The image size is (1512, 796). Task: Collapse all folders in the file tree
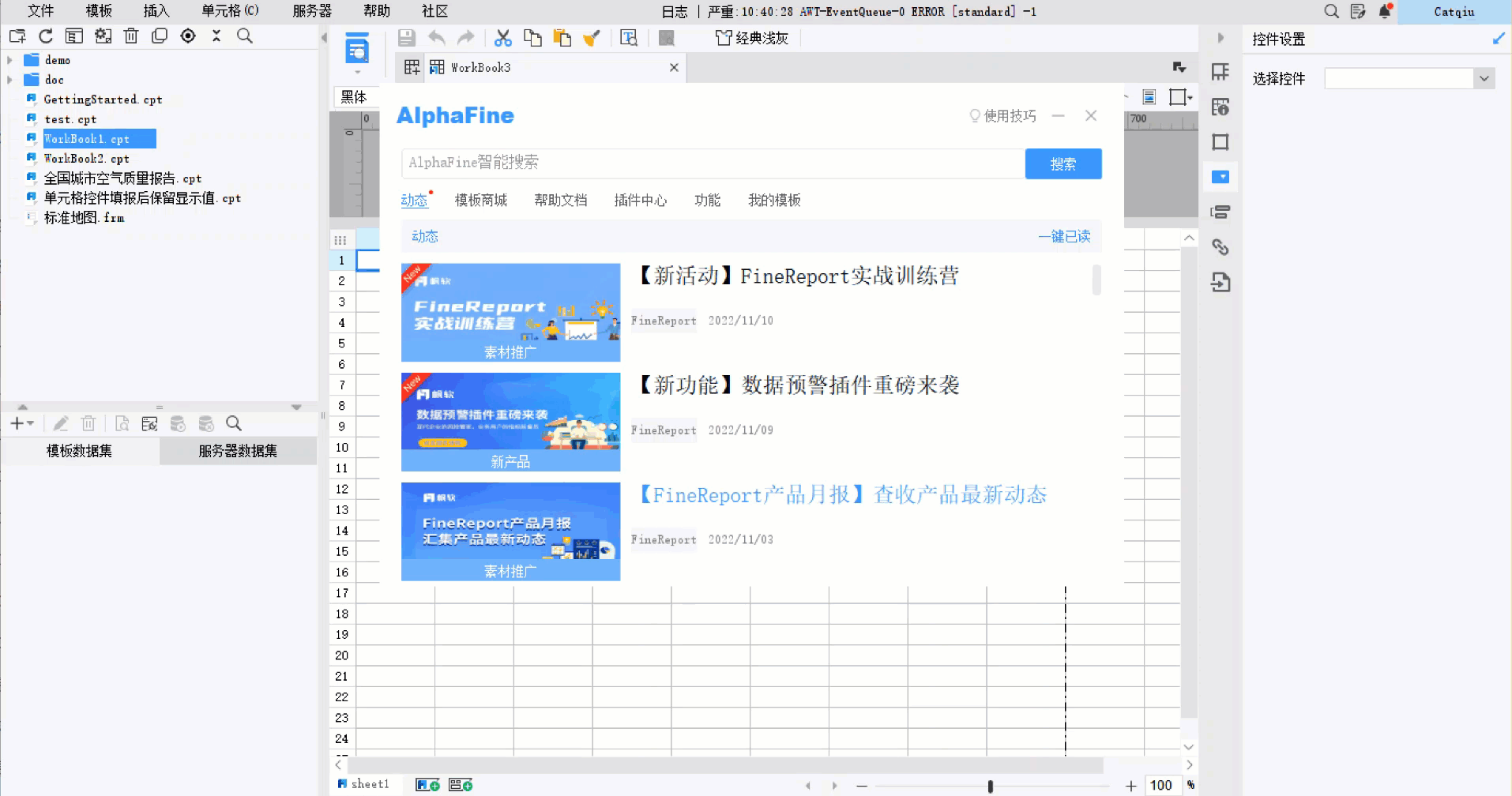coord(216,36)
